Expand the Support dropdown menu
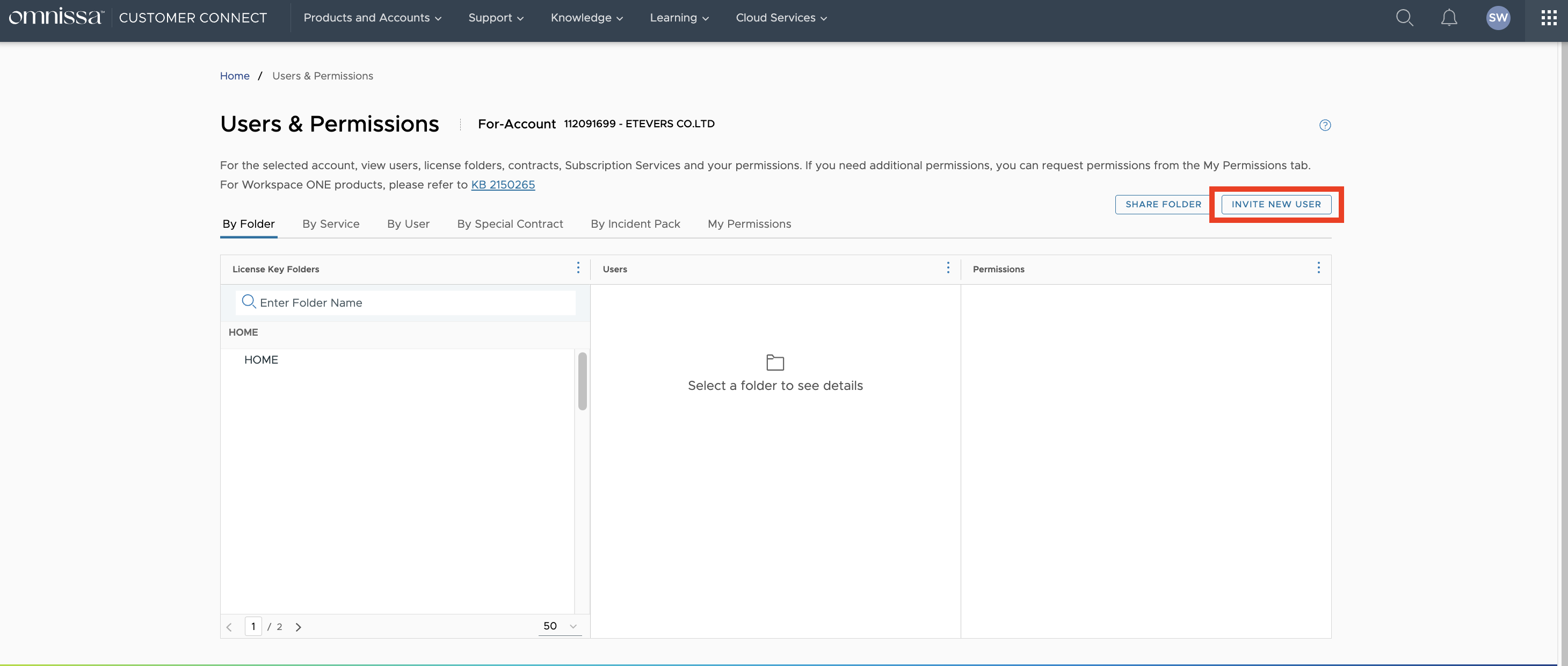Screen dimensions: 1568x666 coord(496,18)
